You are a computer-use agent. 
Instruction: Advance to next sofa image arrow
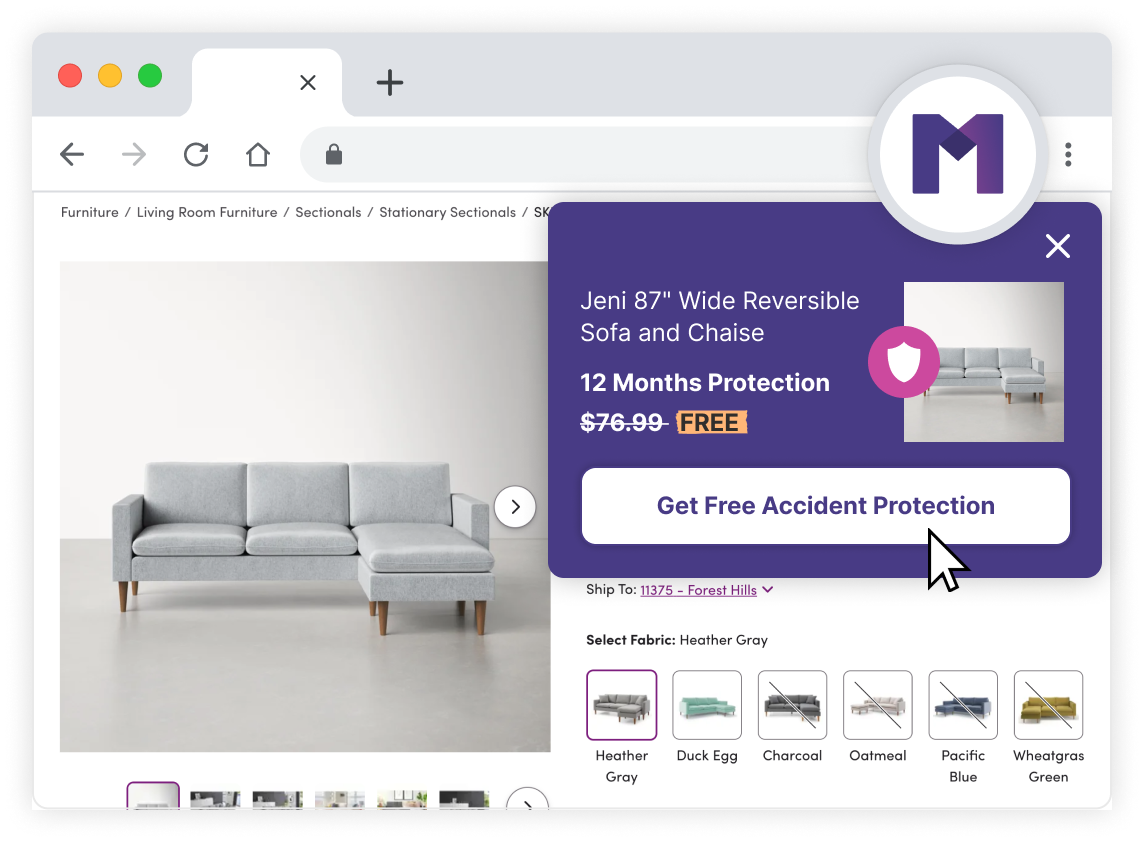pyautogui.click(x=515, y=506)
